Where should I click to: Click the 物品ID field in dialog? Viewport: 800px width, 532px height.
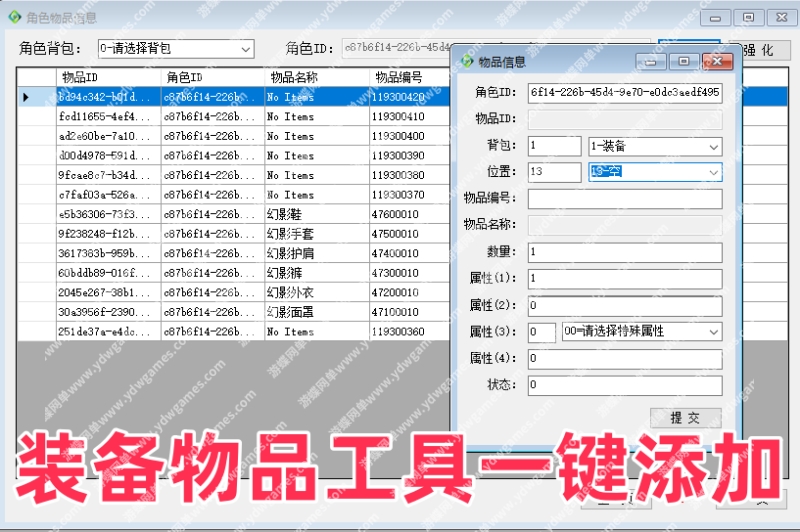(x=625, y=119)
